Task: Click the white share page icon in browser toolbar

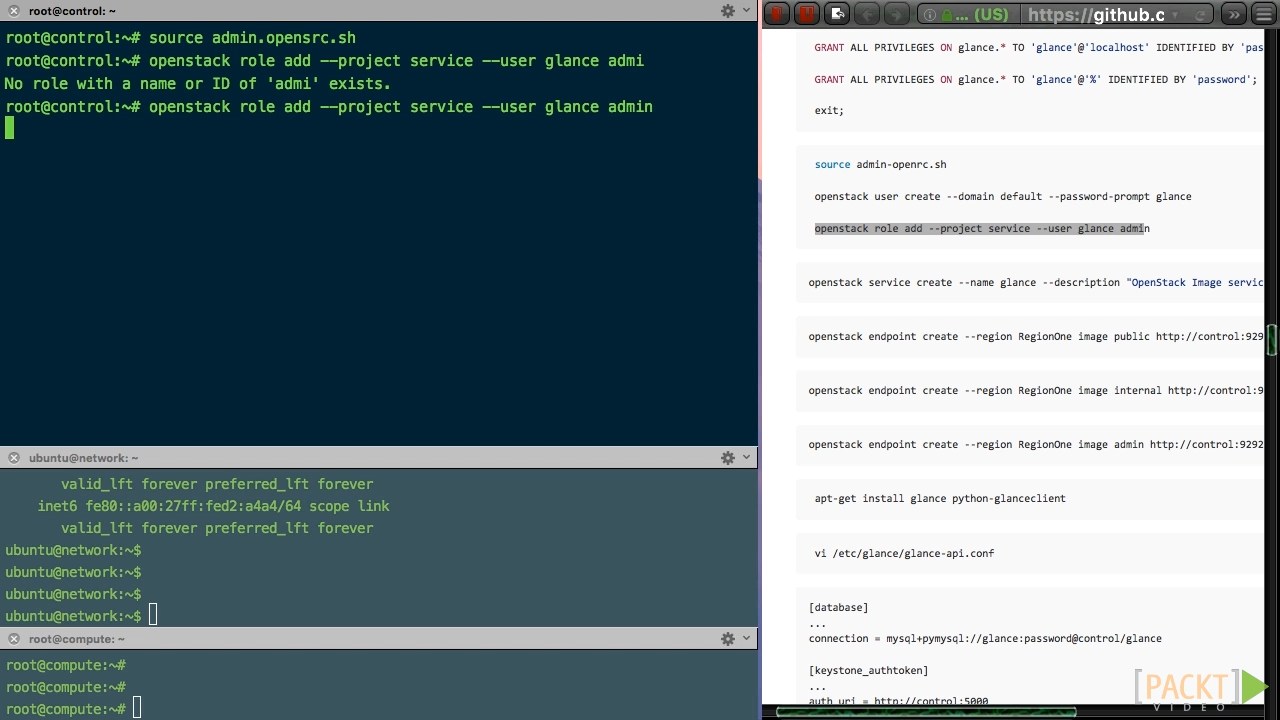Action: [x=838, y=14]
